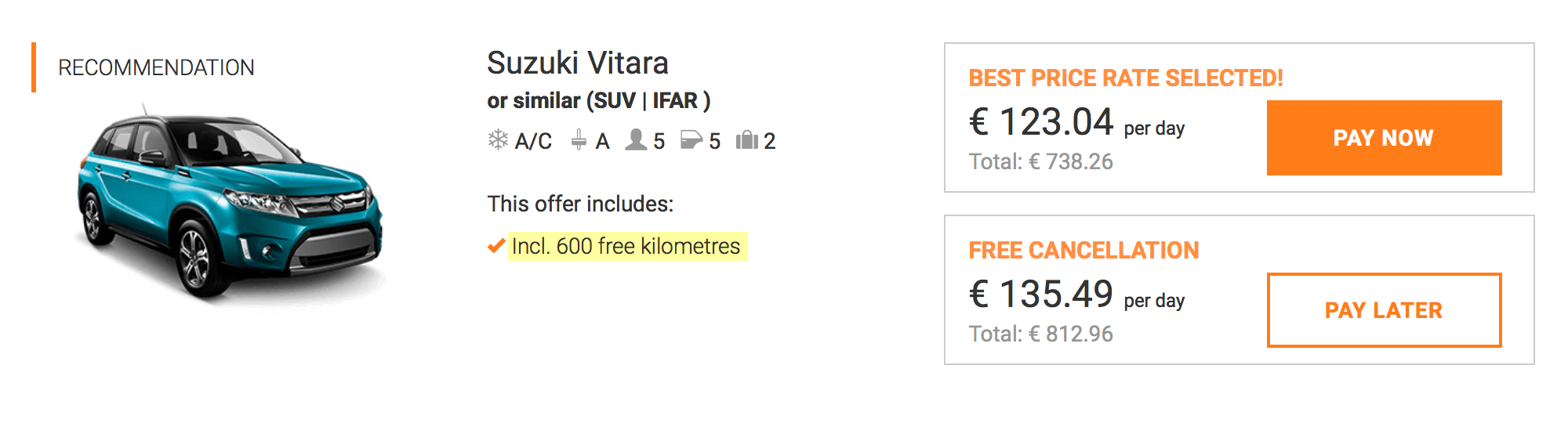Click the luggage suitcase icon

pyautogui.click(x=747, y=140)
